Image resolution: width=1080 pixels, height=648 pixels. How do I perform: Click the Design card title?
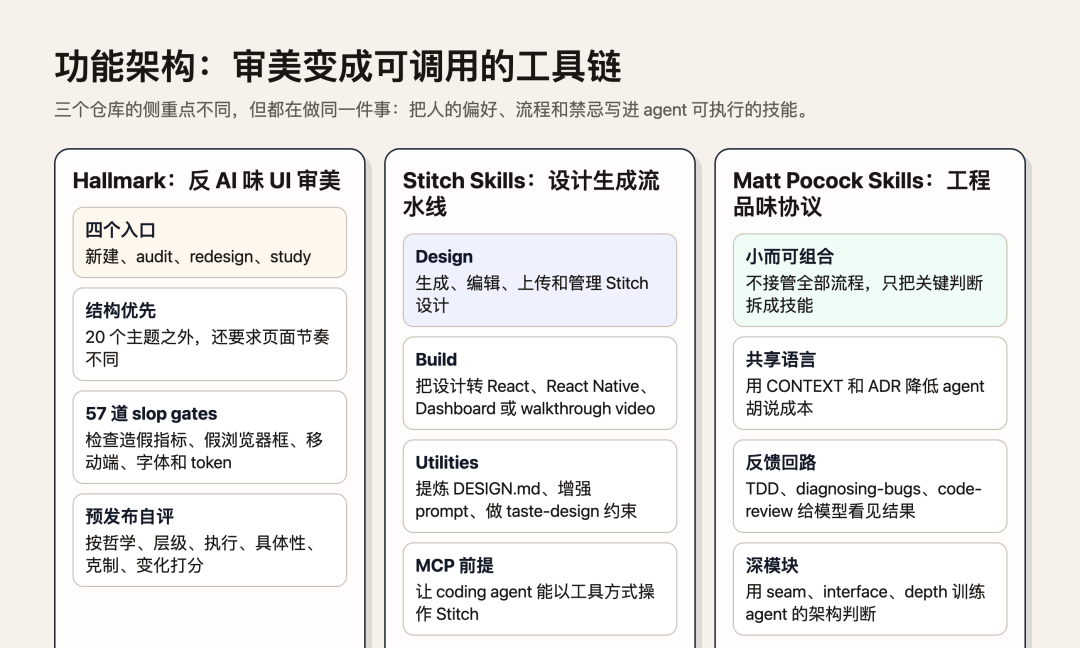[444, 257]
